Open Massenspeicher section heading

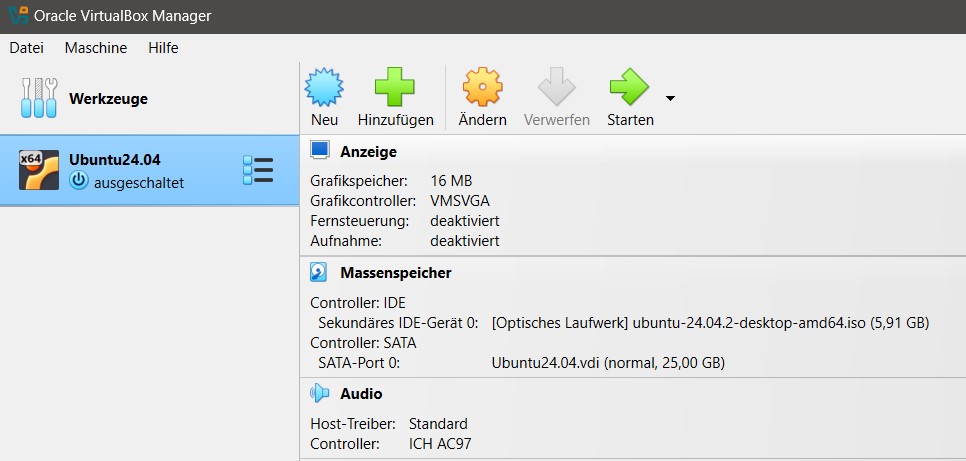coord(396,272)
